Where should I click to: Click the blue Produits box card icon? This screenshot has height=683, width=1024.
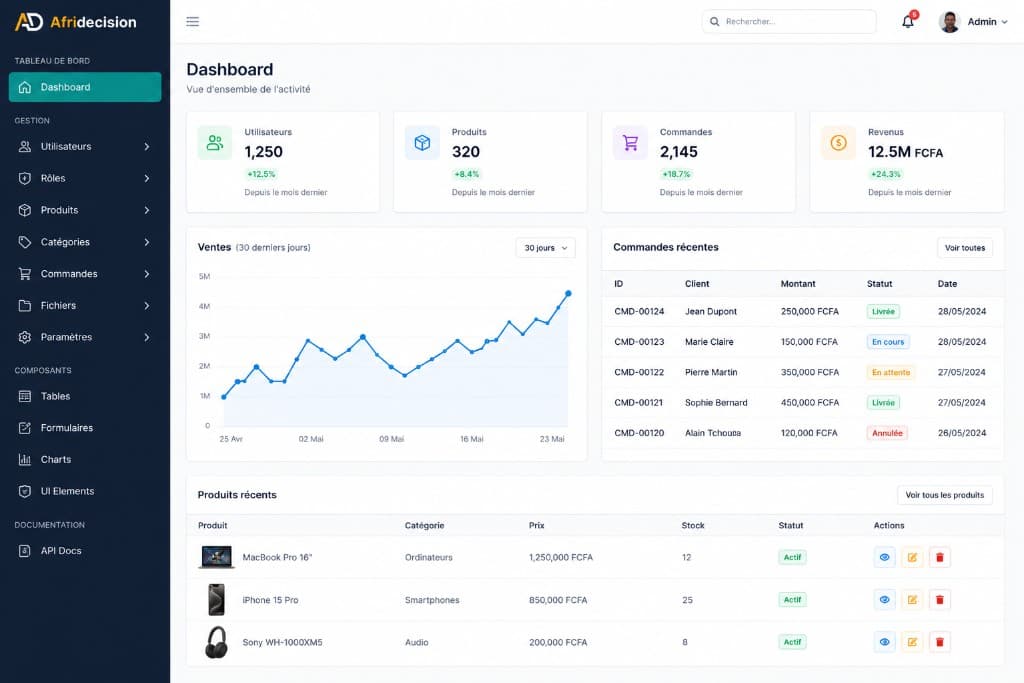pyautogui.click(x=422, y=142)
